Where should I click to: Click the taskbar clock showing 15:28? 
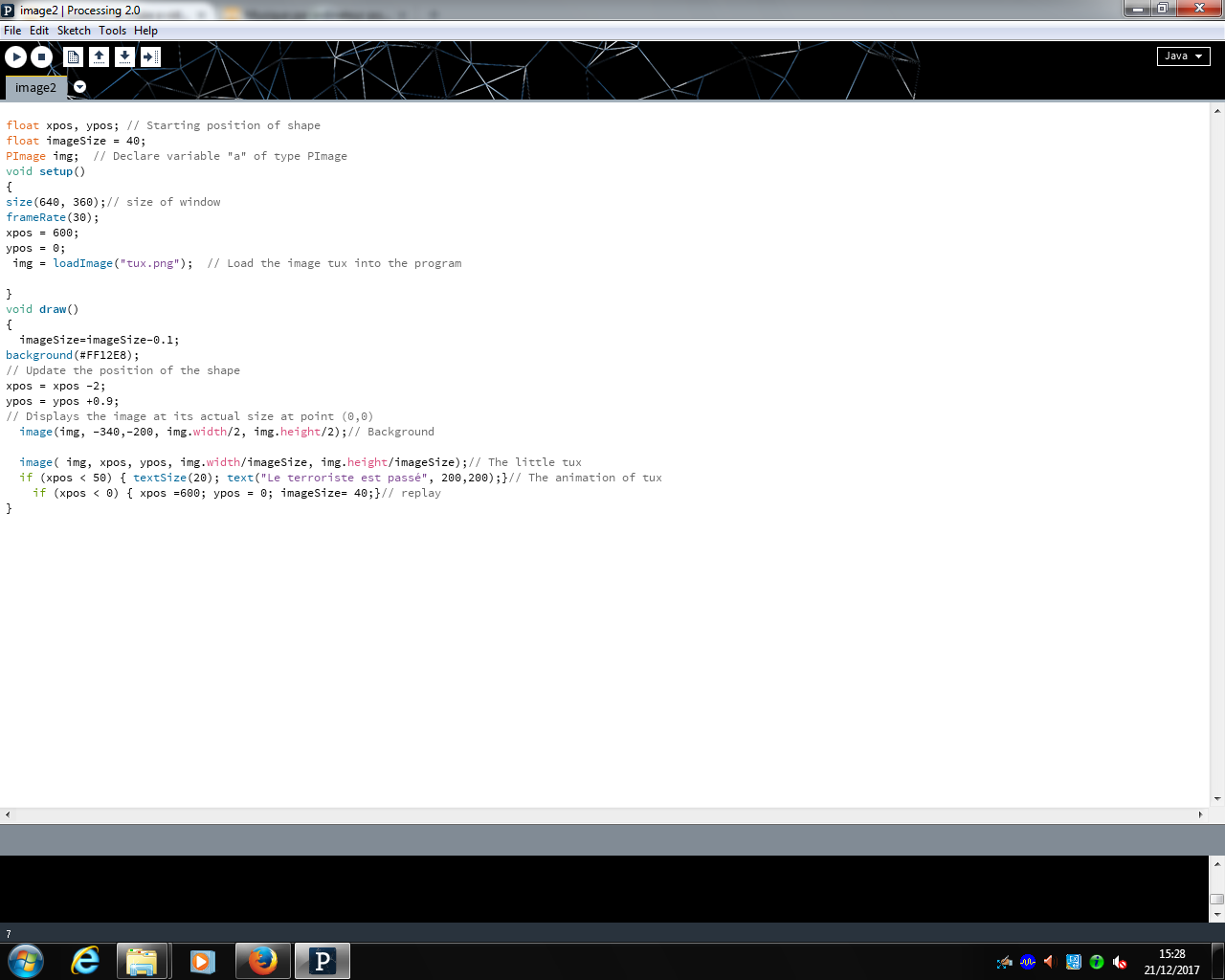(x=1171, y=962)
